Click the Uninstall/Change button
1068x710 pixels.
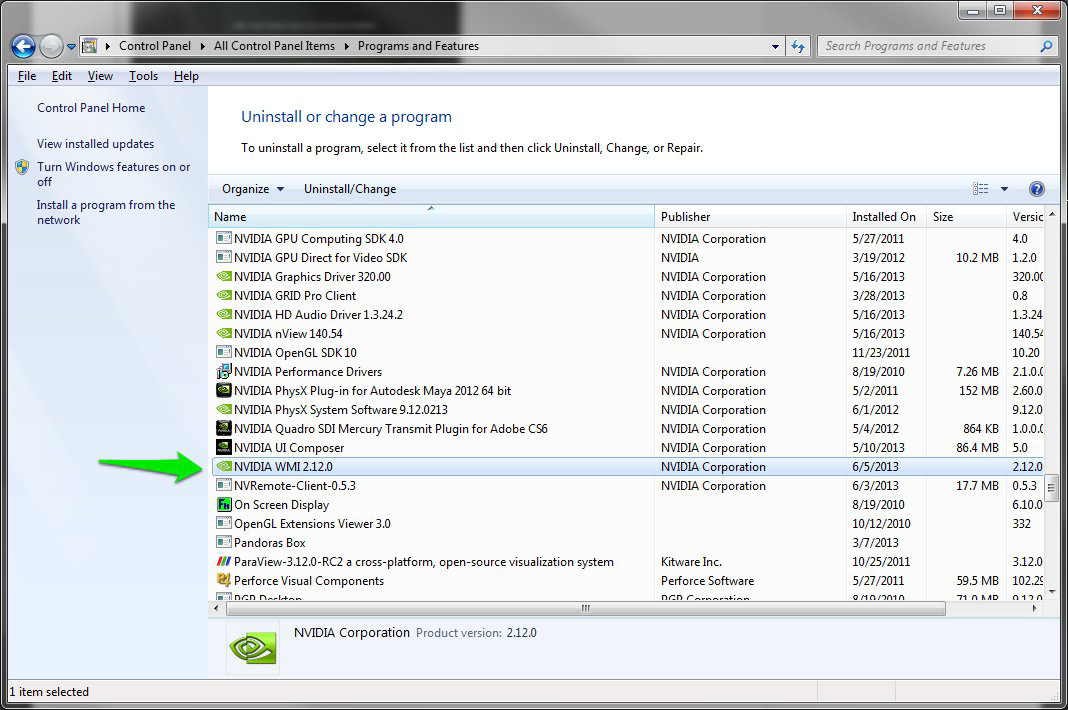click(x=349, y=189)
